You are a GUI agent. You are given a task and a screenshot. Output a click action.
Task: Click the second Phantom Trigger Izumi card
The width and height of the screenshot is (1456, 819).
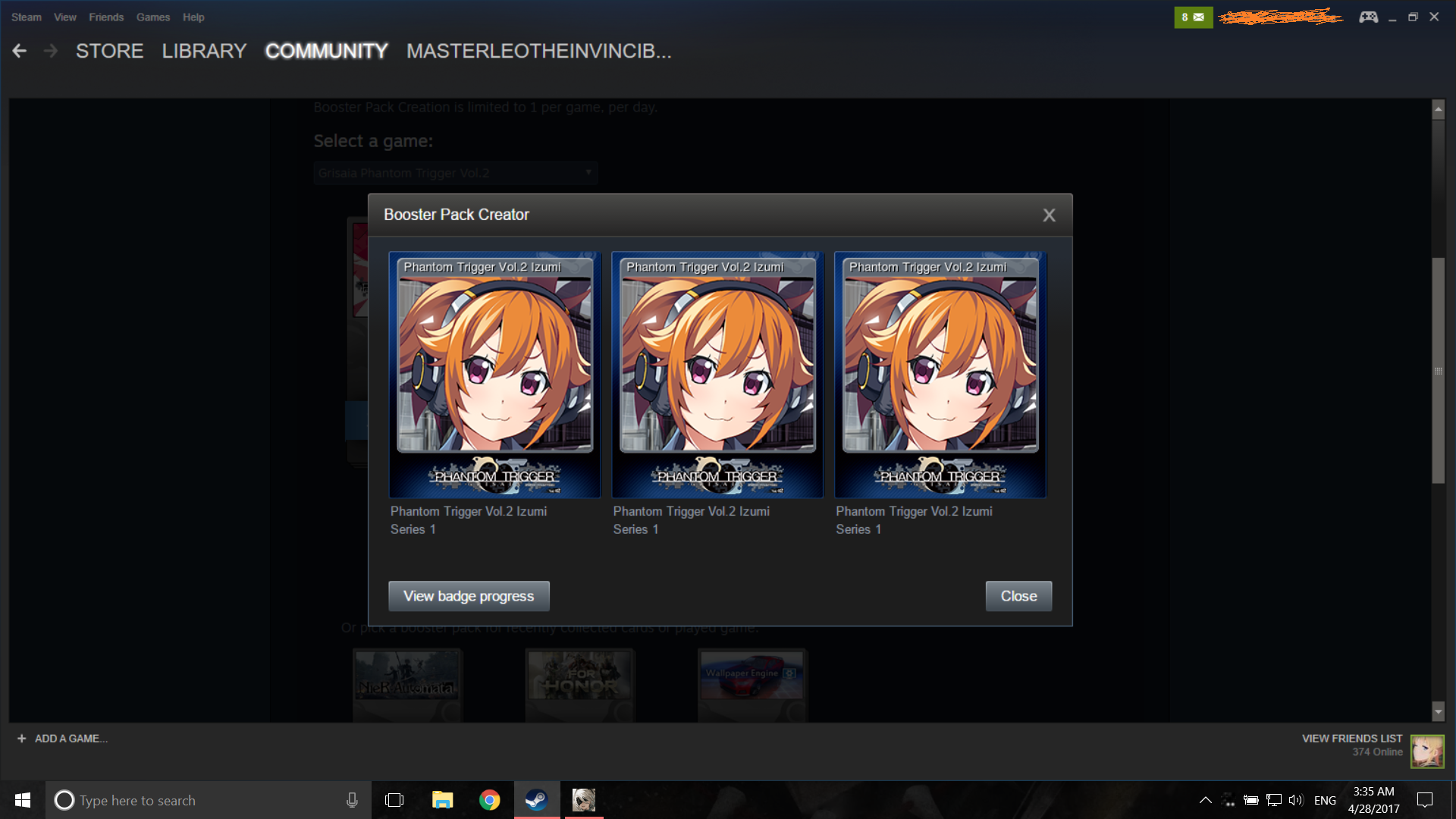coord(717,375)
